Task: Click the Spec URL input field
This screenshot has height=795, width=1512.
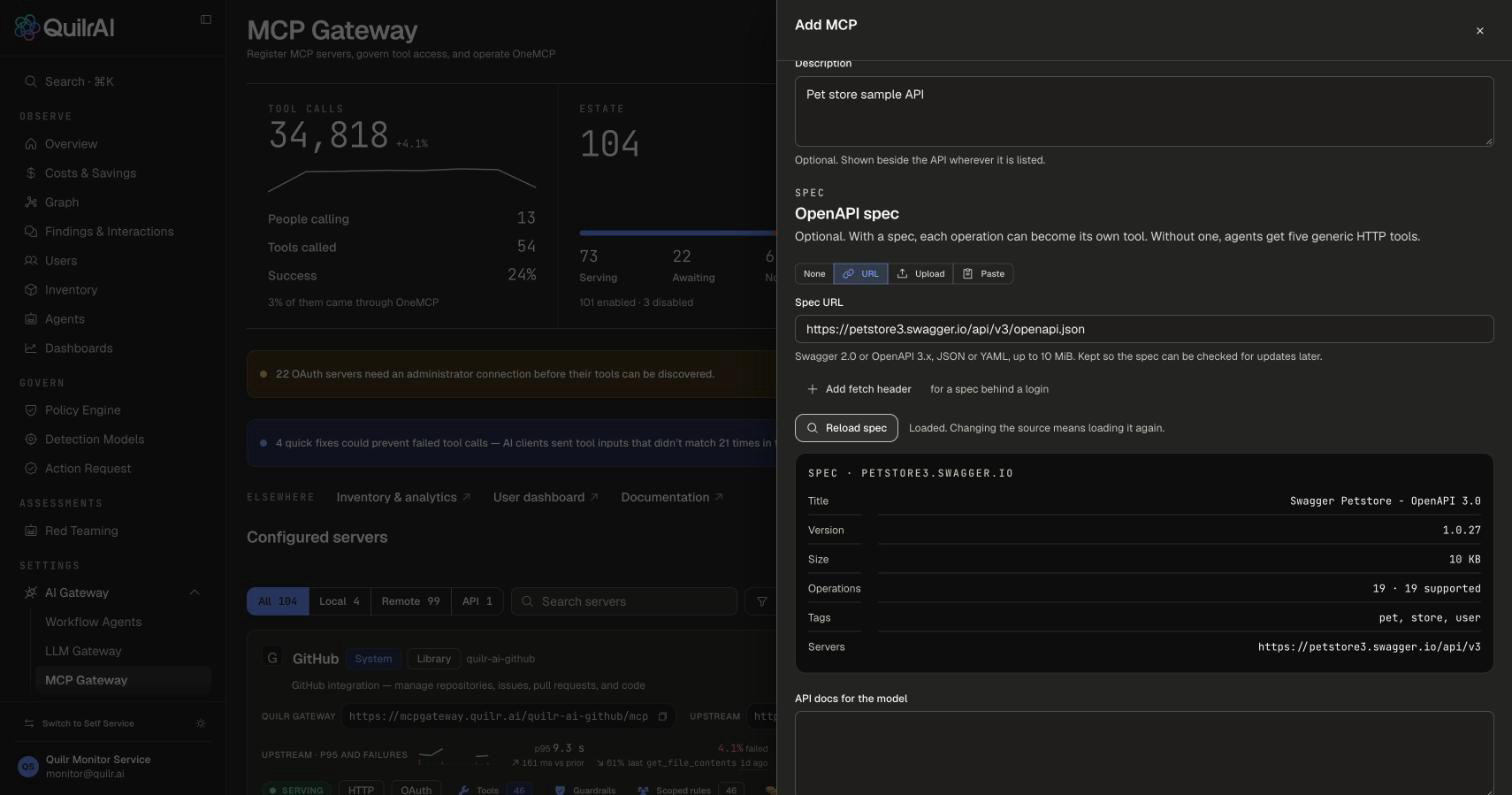Action: point(1144,329)
